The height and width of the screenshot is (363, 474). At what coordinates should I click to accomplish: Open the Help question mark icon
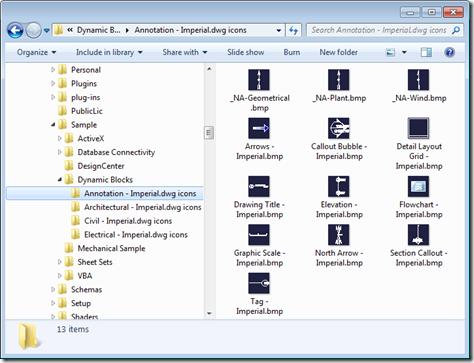pos(449,52)
